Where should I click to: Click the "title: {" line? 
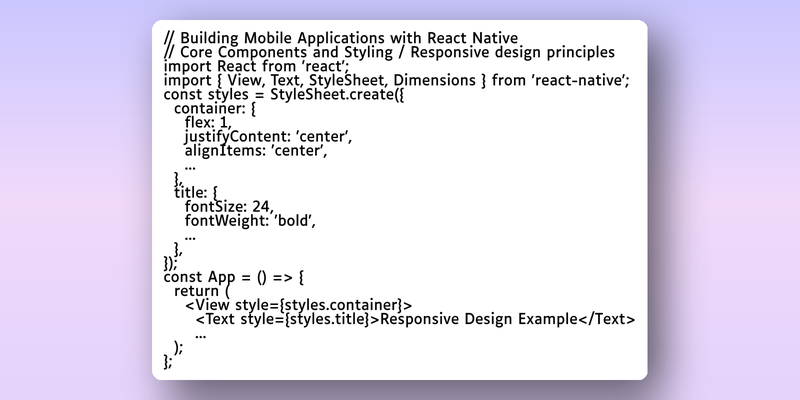(x=196, y=193)
